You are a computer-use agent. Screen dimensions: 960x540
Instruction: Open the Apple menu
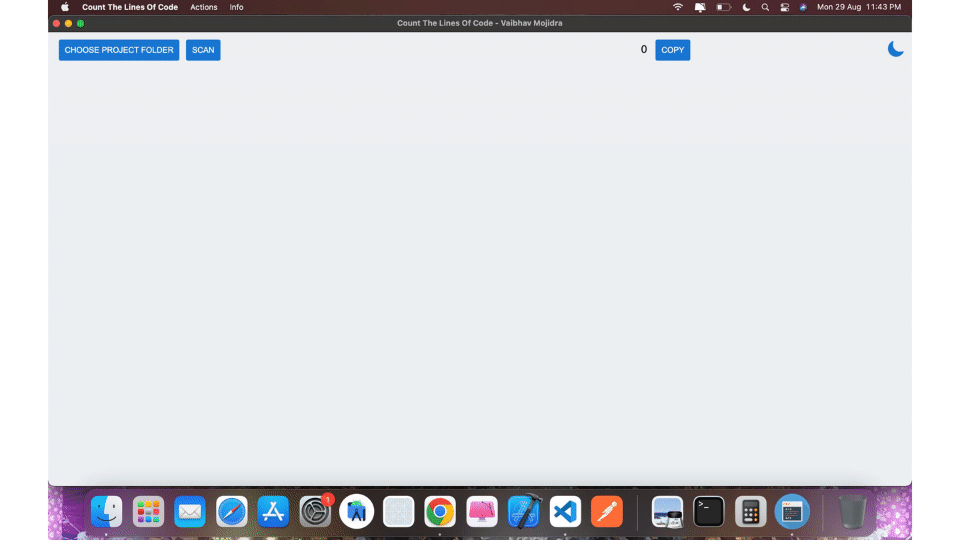(x=65, y=7)
